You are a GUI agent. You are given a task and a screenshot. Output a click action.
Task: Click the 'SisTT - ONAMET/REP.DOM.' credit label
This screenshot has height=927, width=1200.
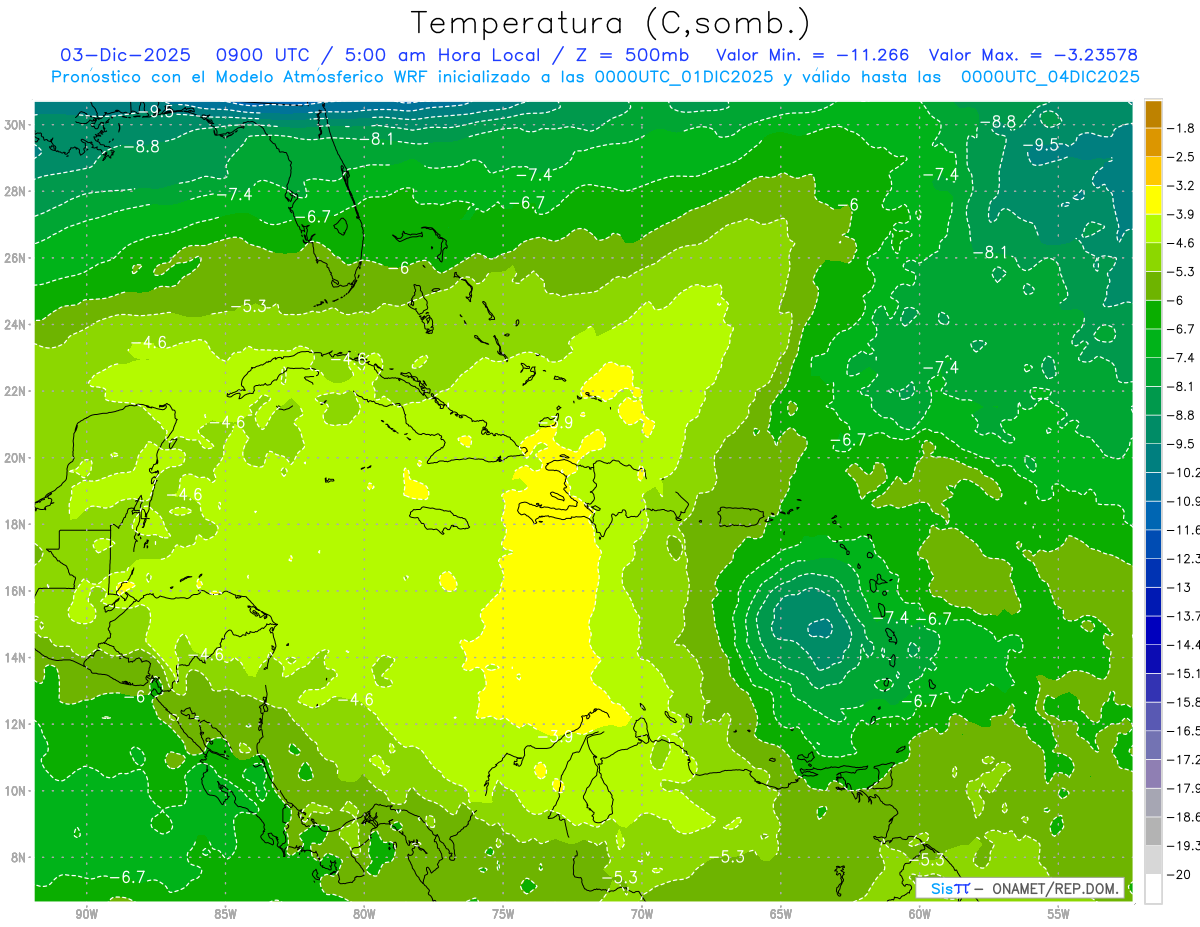point(1021,888)
